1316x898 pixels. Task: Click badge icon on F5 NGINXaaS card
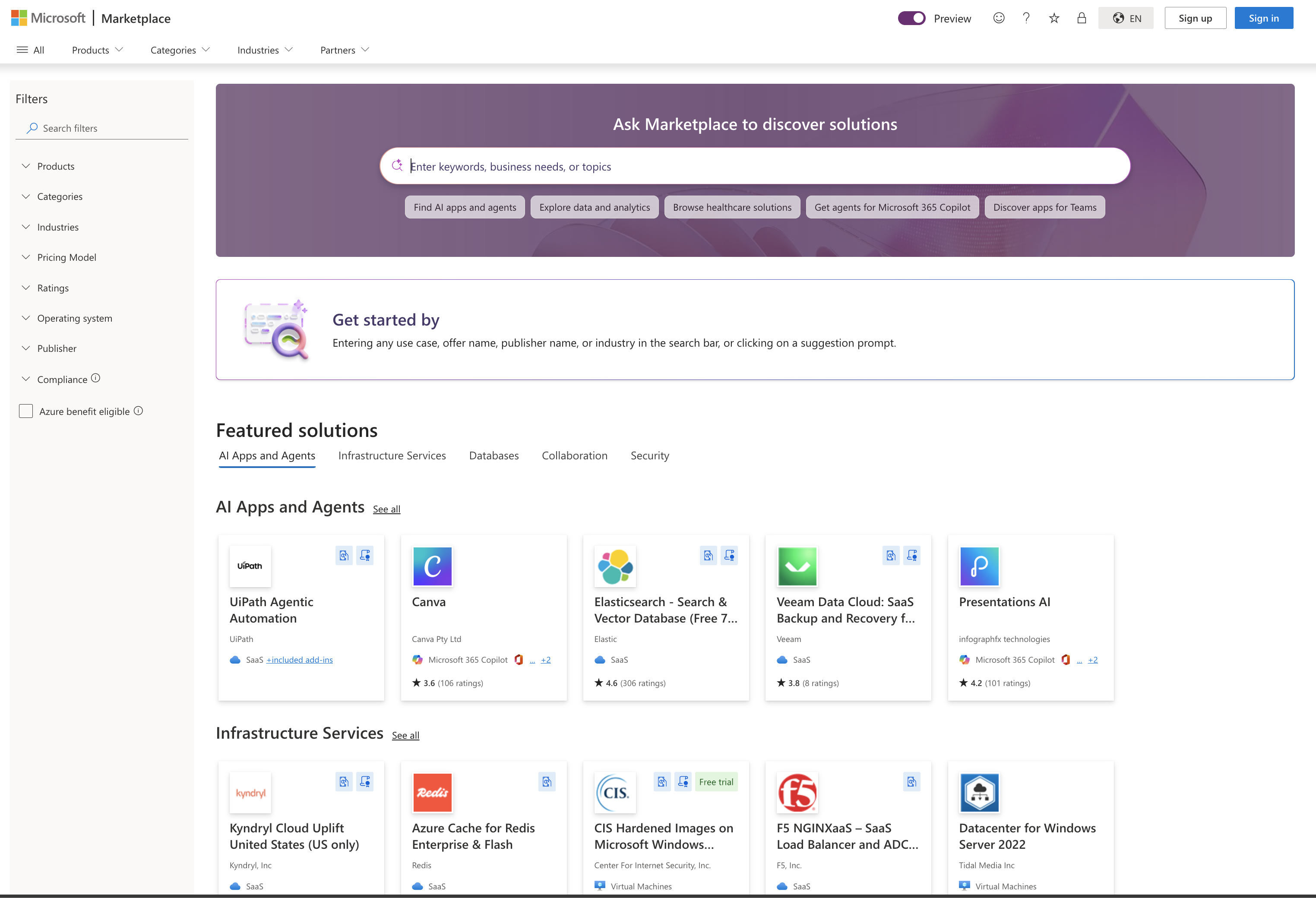[x=912, y=782]
